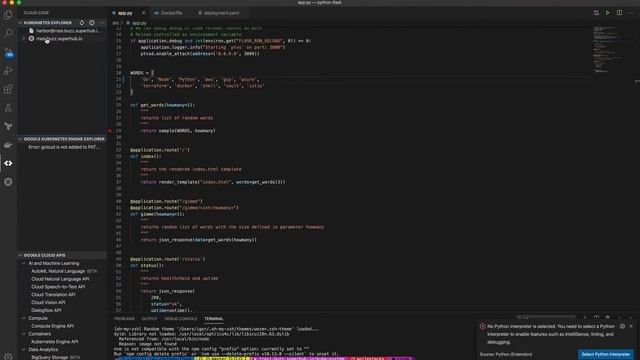Expand the masi.buzz.superhub.io cluster node

pos(24,39)
